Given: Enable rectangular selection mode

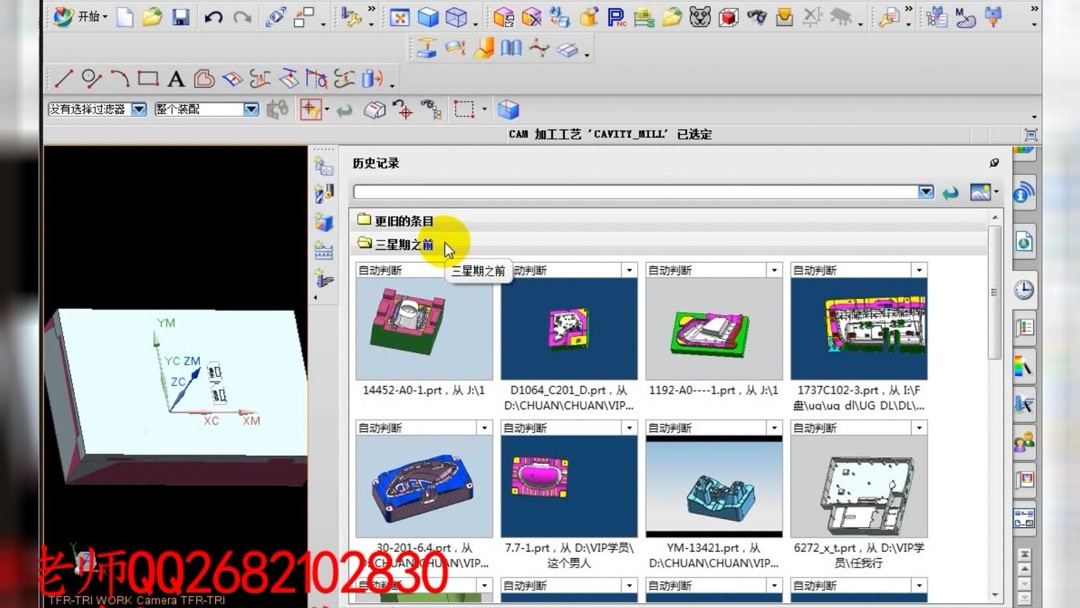Looking at the screenshot, I should [466, 109].
